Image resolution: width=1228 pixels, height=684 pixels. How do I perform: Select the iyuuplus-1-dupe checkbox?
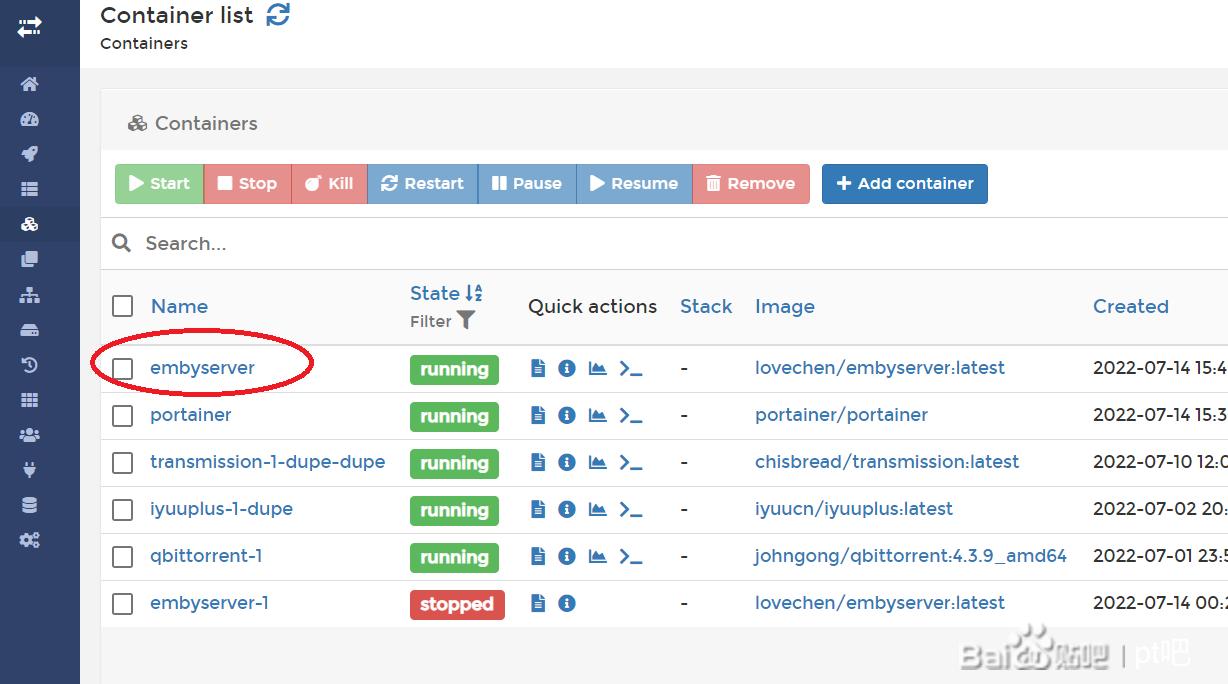click(123, 510)
